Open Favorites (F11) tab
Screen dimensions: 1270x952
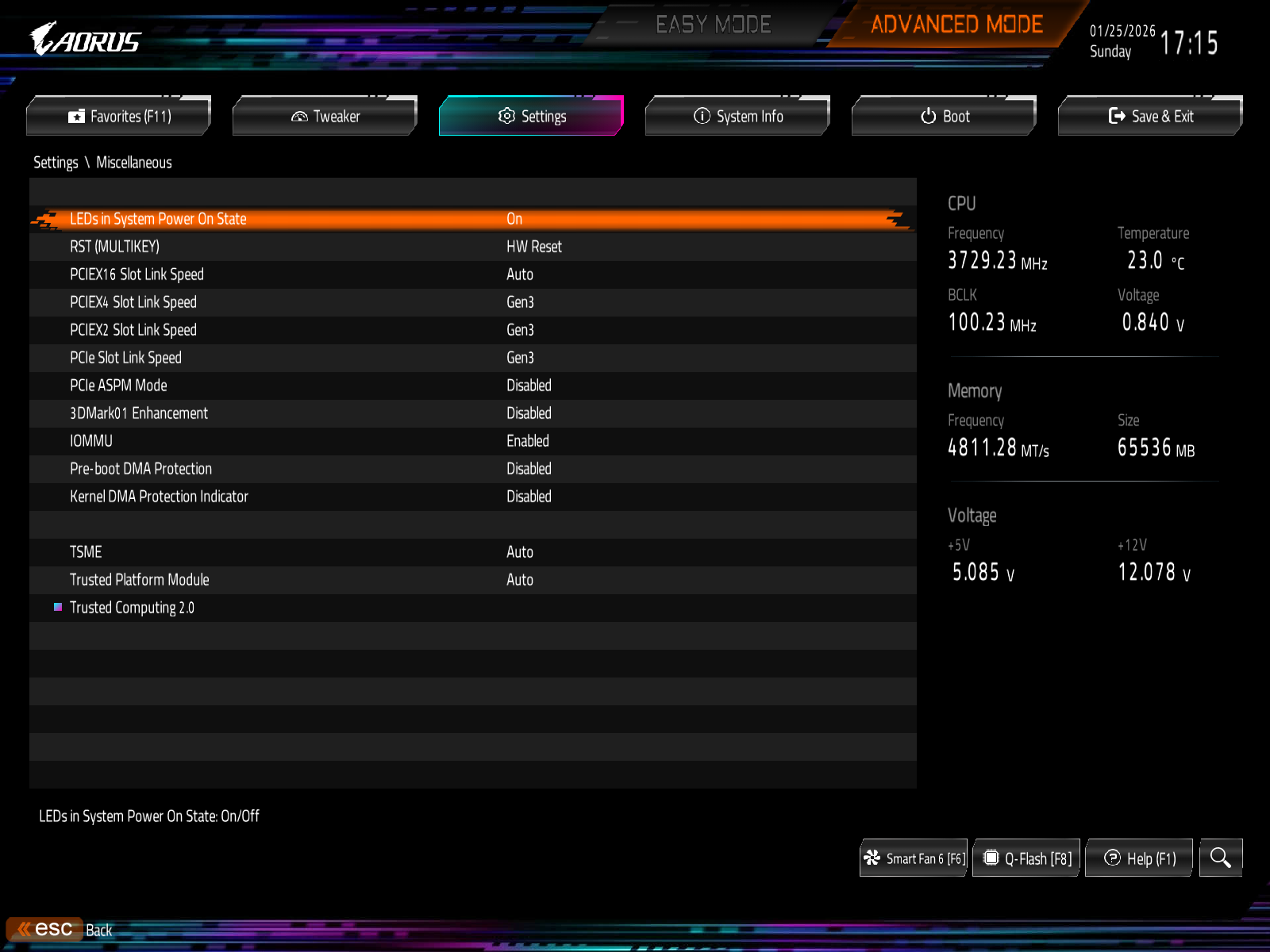click(119, 117)
